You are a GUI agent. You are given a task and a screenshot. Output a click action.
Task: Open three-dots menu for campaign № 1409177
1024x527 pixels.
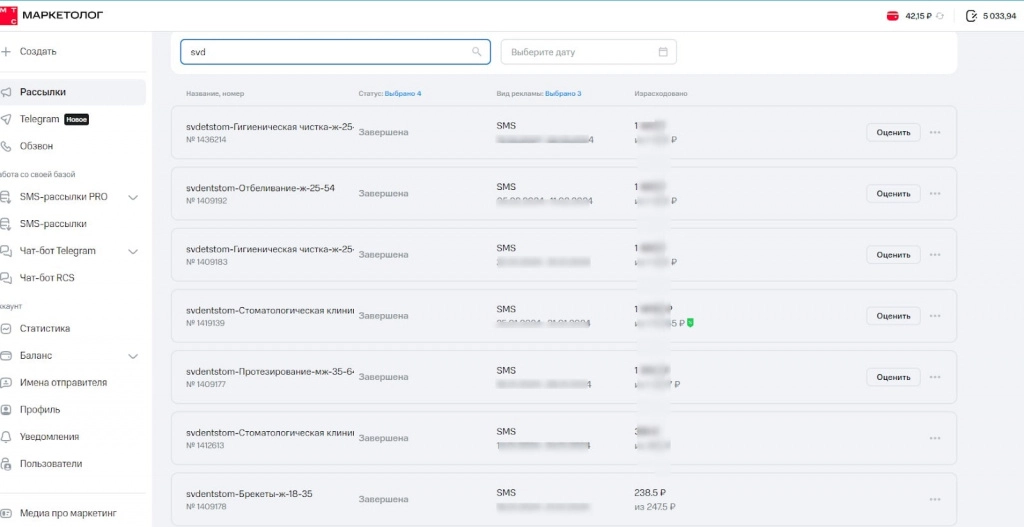point(935,377)
